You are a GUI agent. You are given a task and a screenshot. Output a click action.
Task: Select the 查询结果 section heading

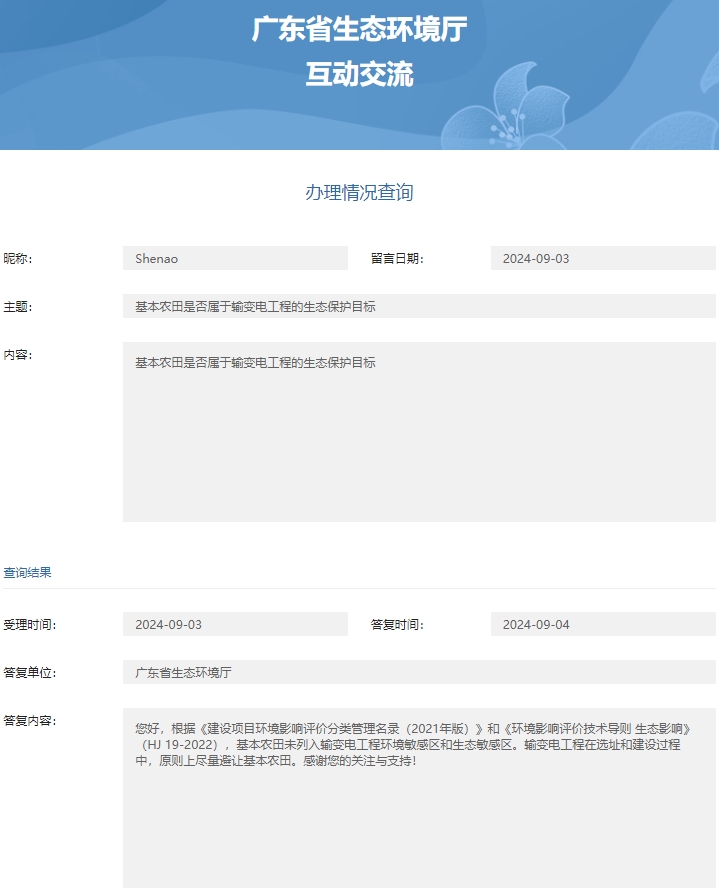point(28,573)
